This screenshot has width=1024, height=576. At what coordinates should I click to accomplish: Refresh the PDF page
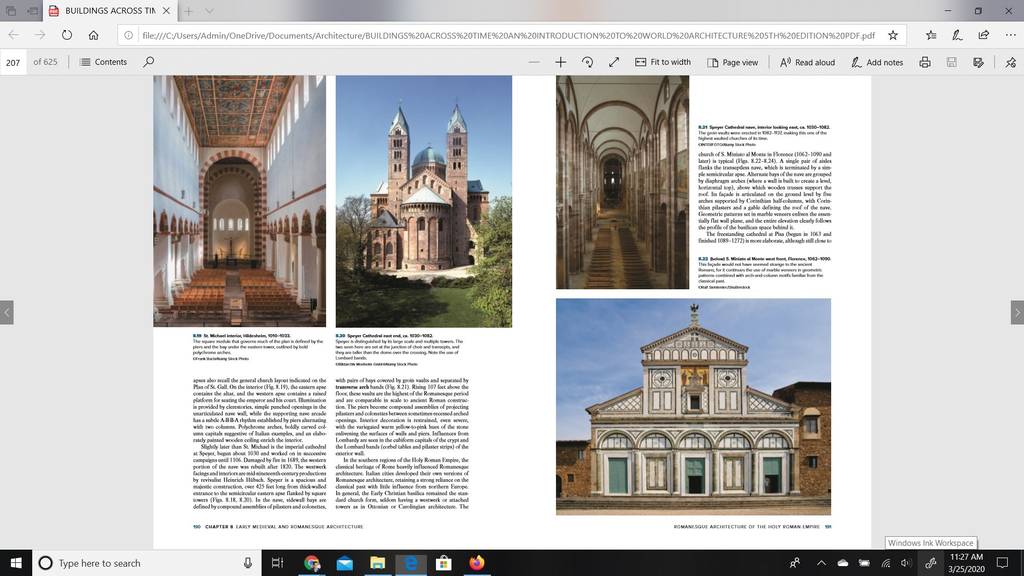[x=67, y=35]
